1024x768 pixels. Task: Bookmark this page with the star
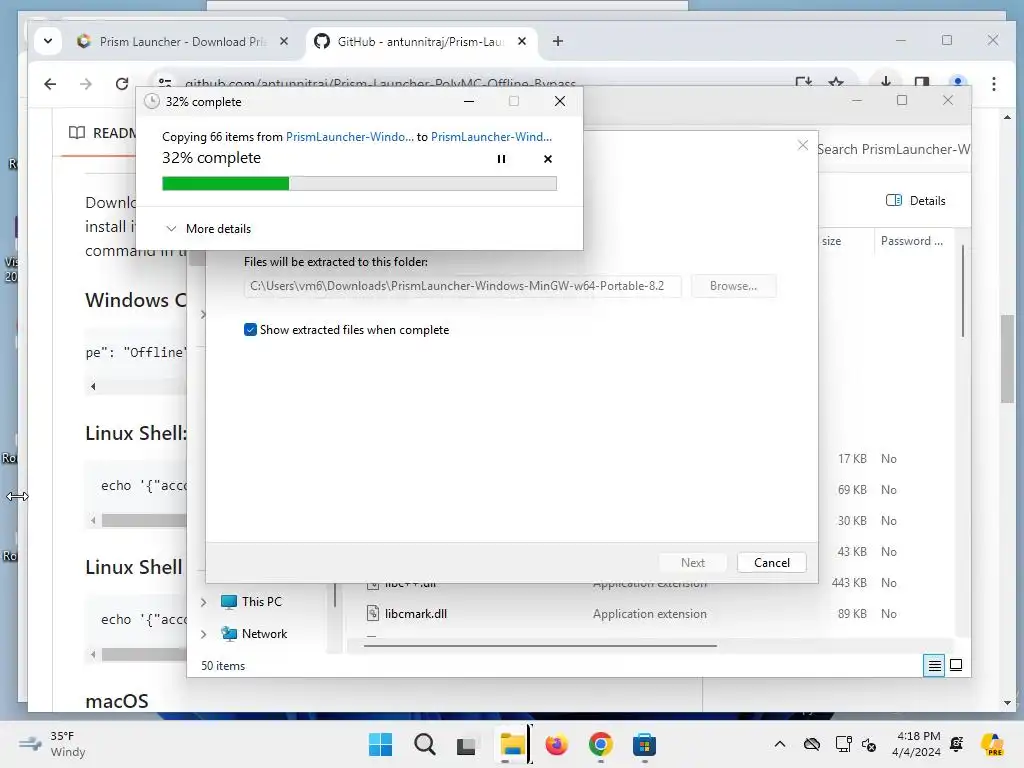[x=835, y=83]
